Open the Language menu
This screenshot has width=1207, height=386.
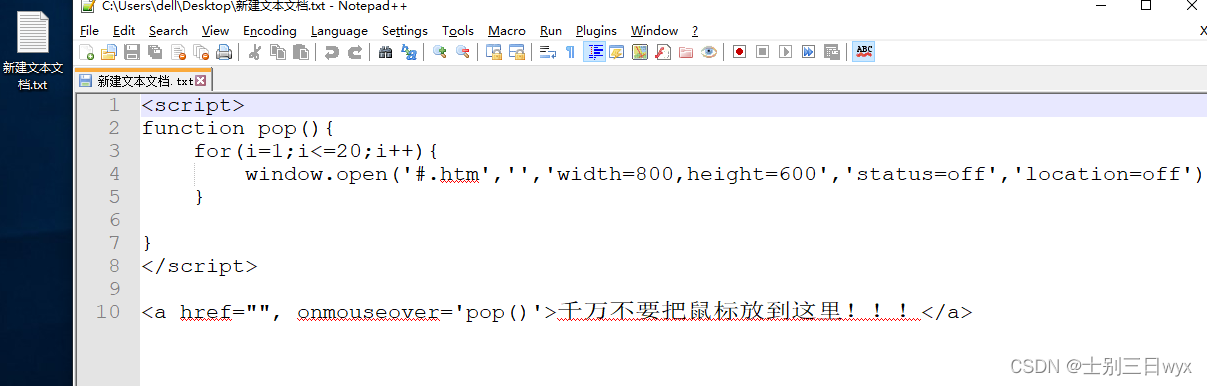coord(339,31)
